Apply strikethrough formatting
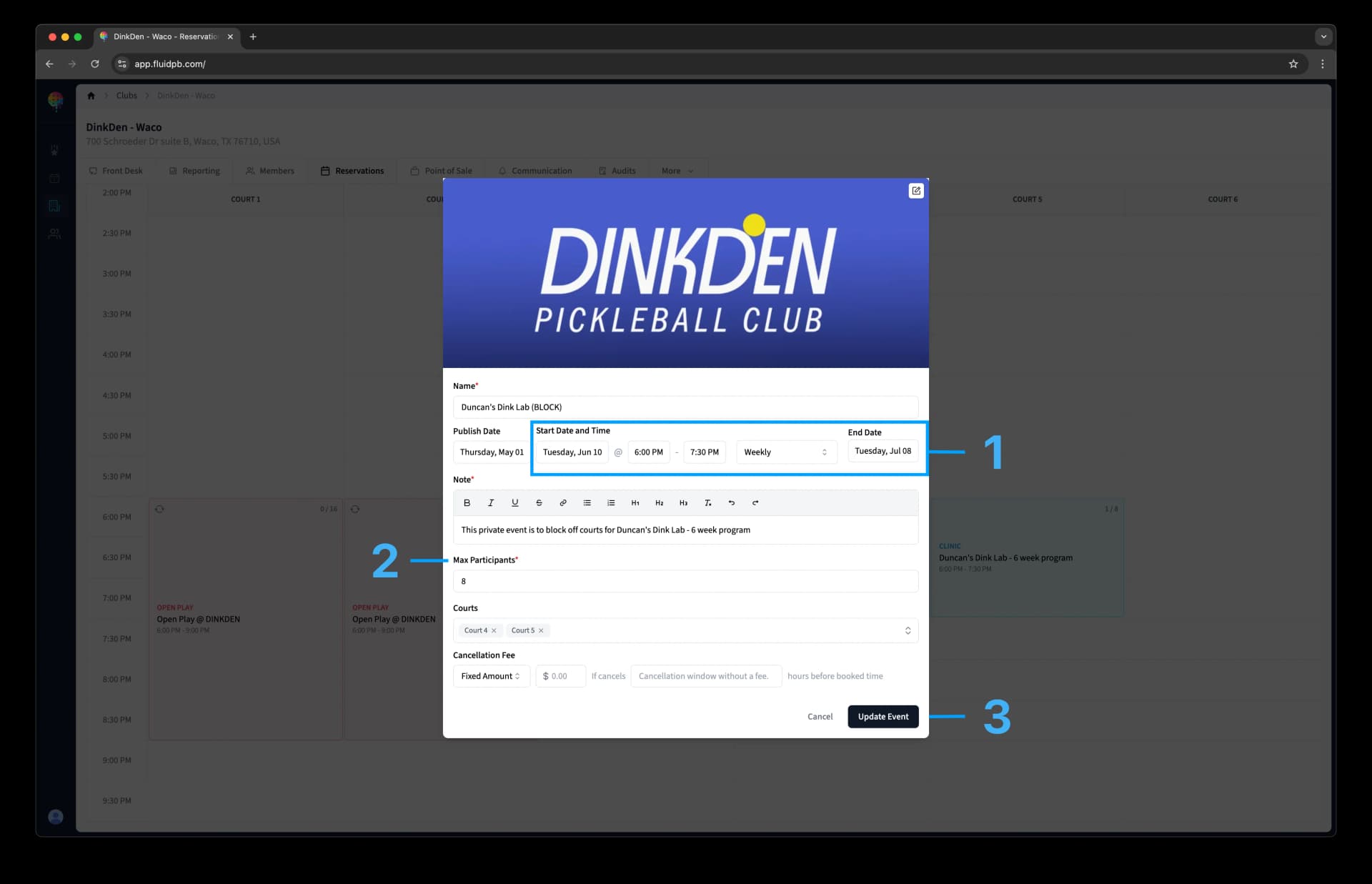Viewport: 1372px width, 884px height. point(539,503)
